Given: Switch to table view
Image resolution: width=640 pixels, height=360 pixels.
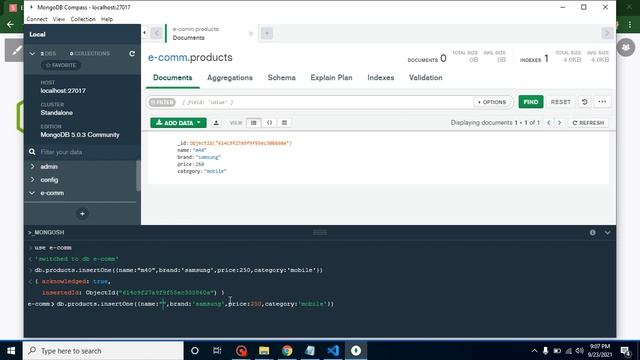Looking at the screenshot, I should [284, 123].
